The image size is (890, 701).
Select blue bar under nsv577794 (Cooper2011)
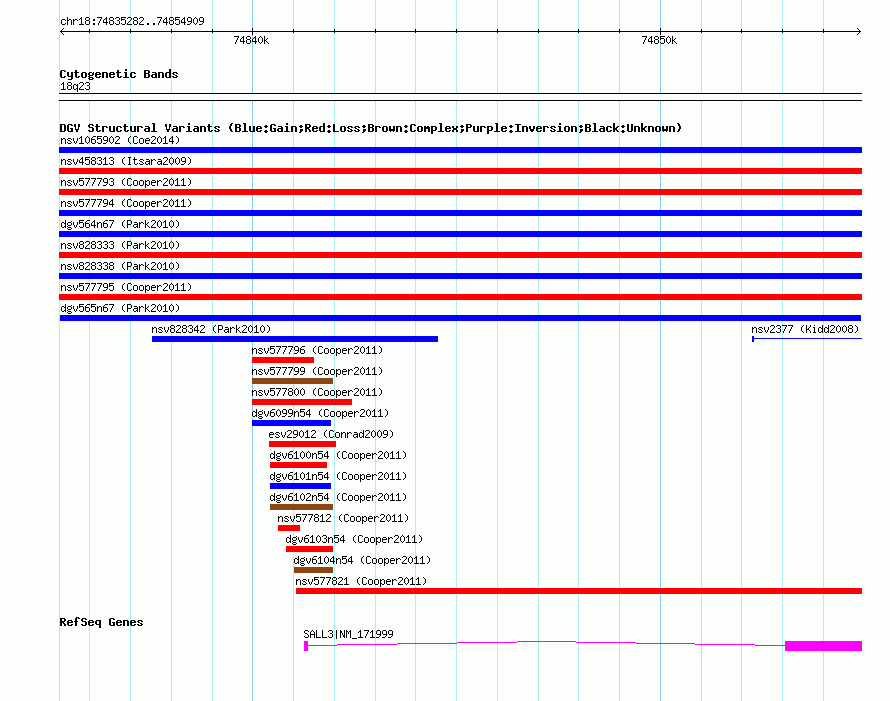coord(460,213)
